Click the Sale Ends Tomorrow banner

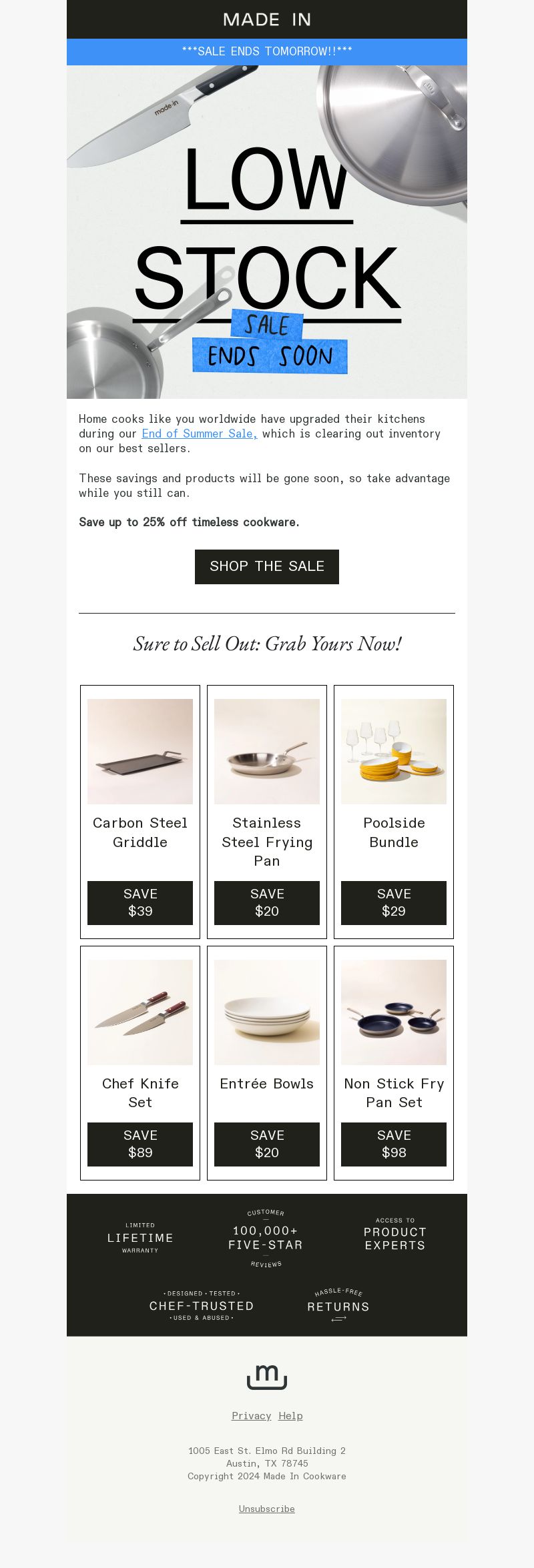(267, 51)
